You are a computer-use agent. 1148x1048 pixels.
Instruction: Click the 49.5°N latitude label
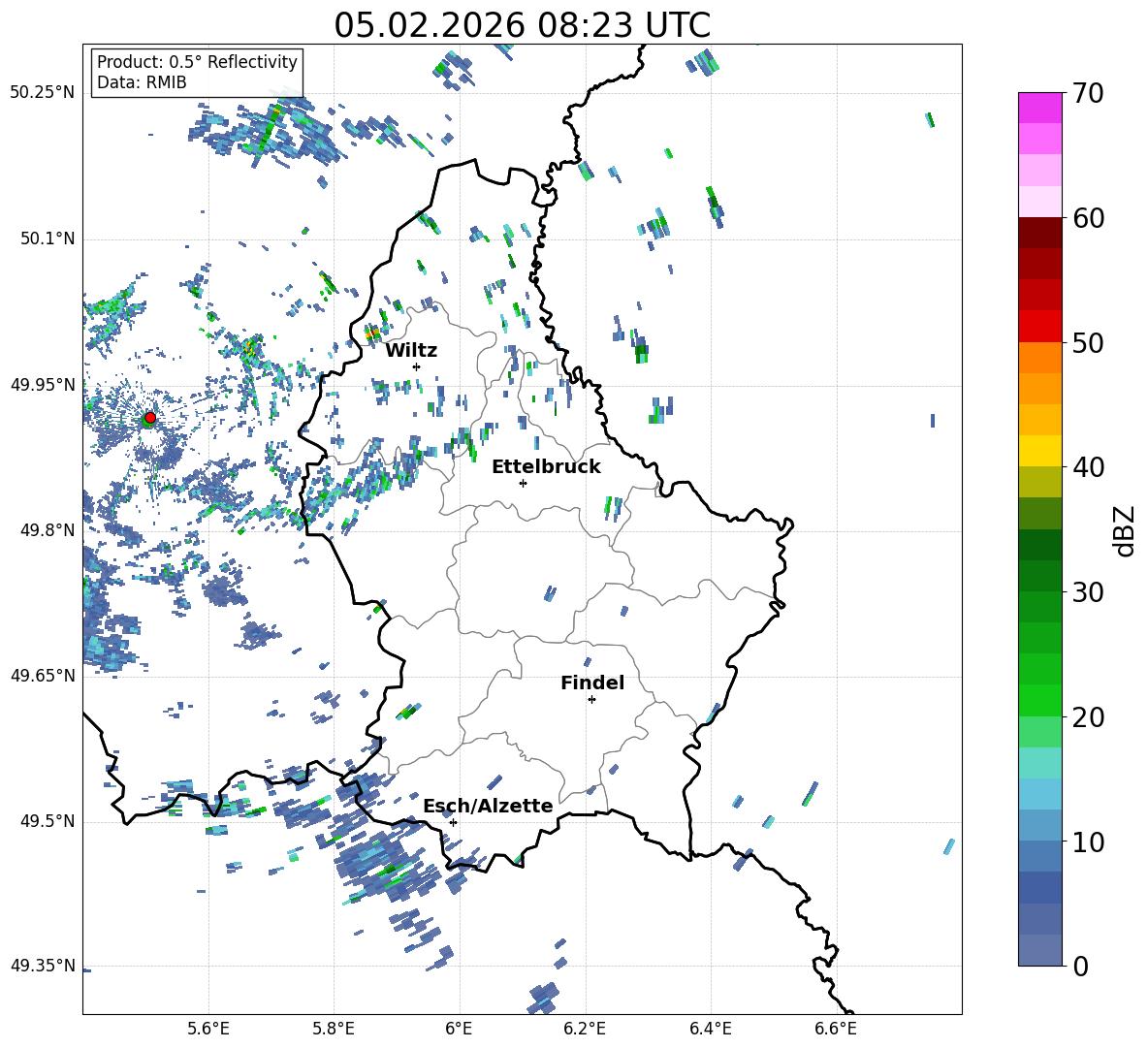tap(48, 821)
